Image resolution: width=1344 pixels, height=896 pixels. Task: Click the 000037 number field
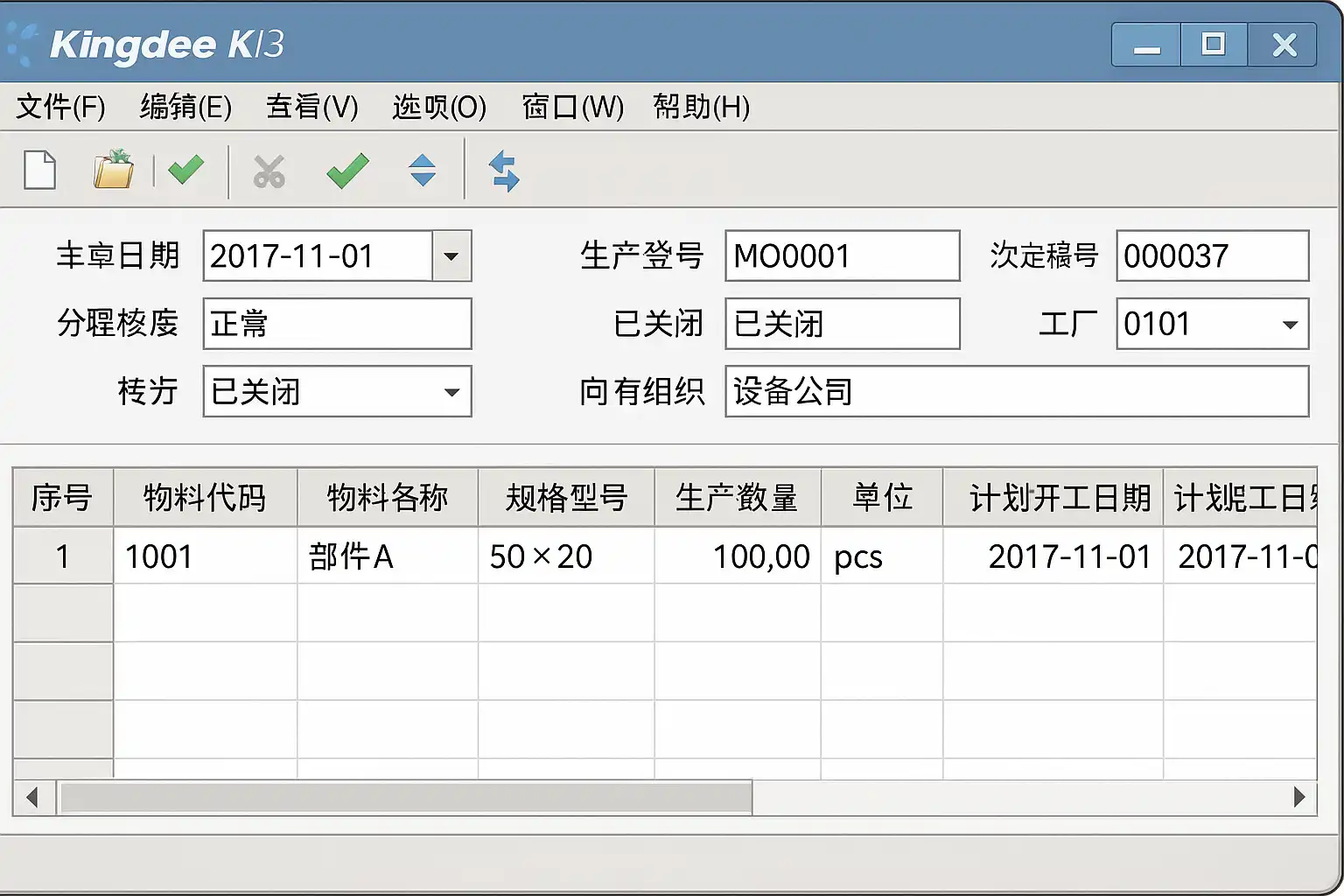(x=1213, y=255)
